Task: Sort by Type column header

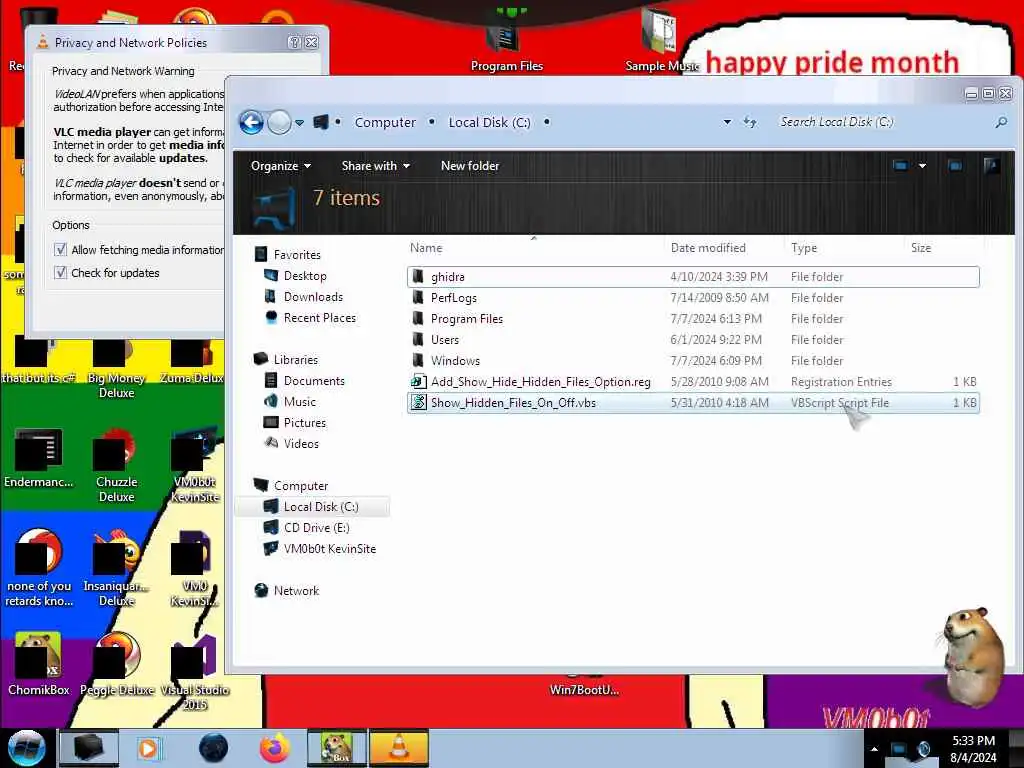Action: click(x=803, y=248)
